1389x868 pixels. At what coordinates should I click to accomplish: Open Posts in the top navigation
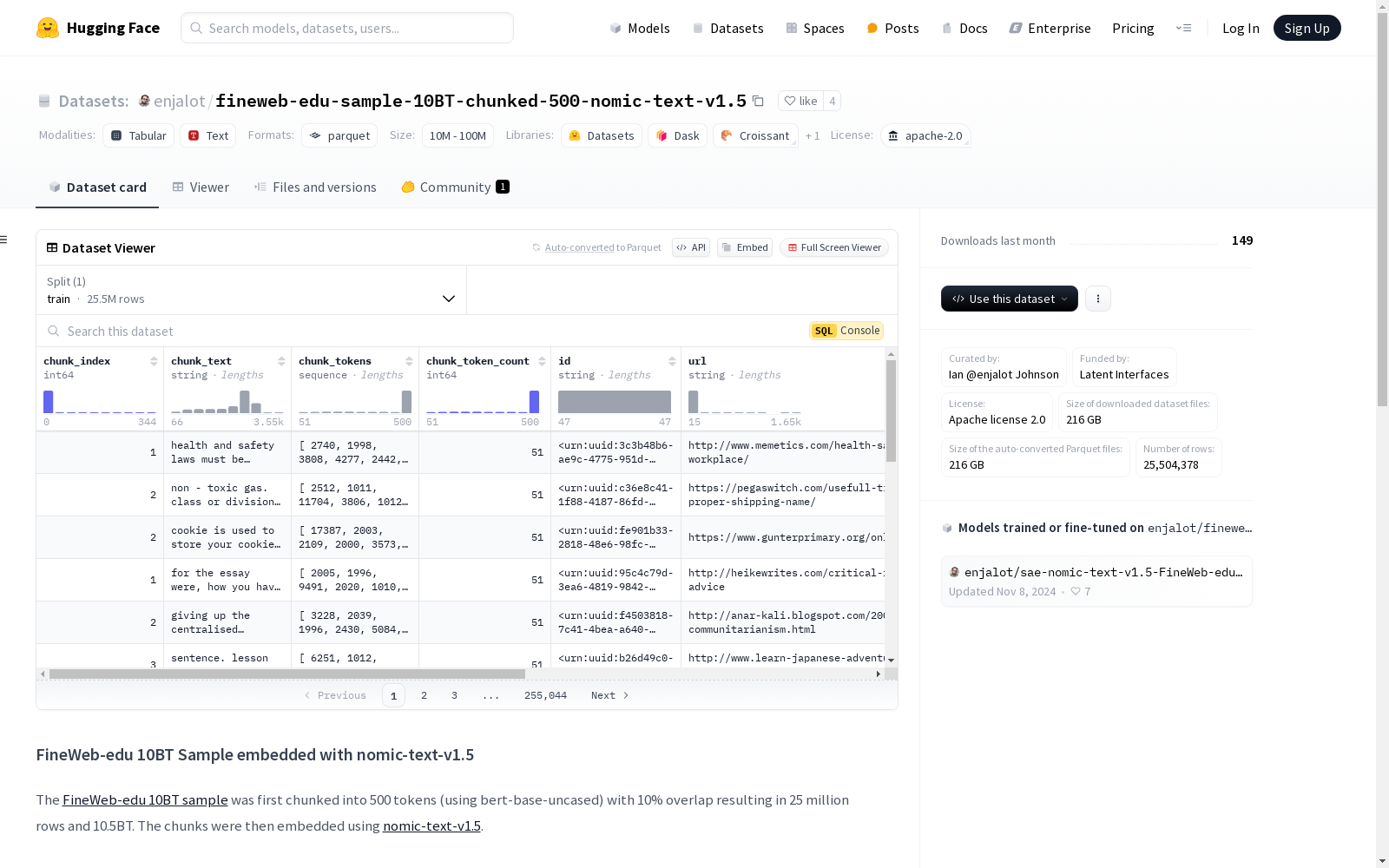click(x=892, y=28)
